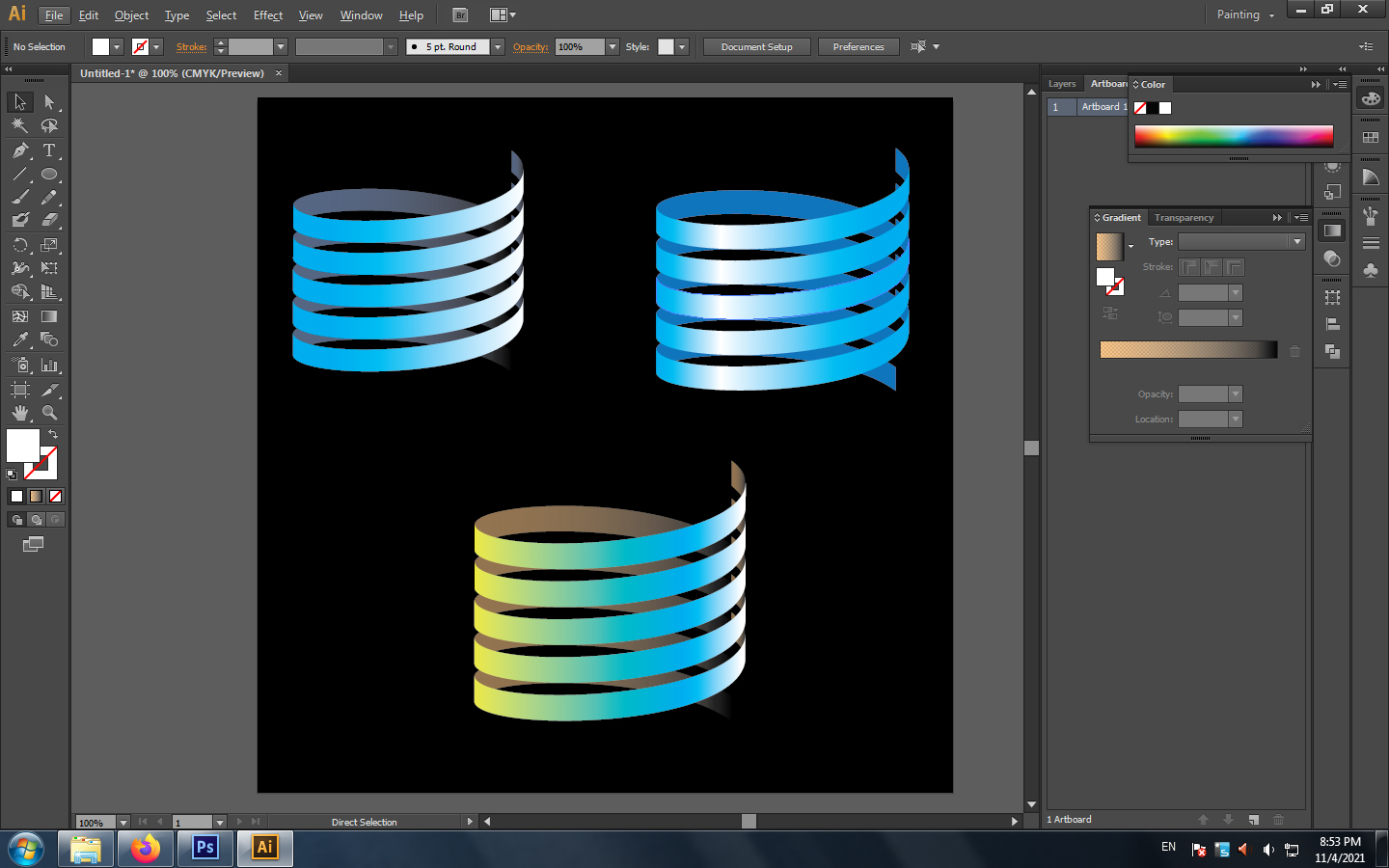Click the Document Setup button
Image resolution: width=1389 pixels, height=868 pixels.
tap(756, 47)
